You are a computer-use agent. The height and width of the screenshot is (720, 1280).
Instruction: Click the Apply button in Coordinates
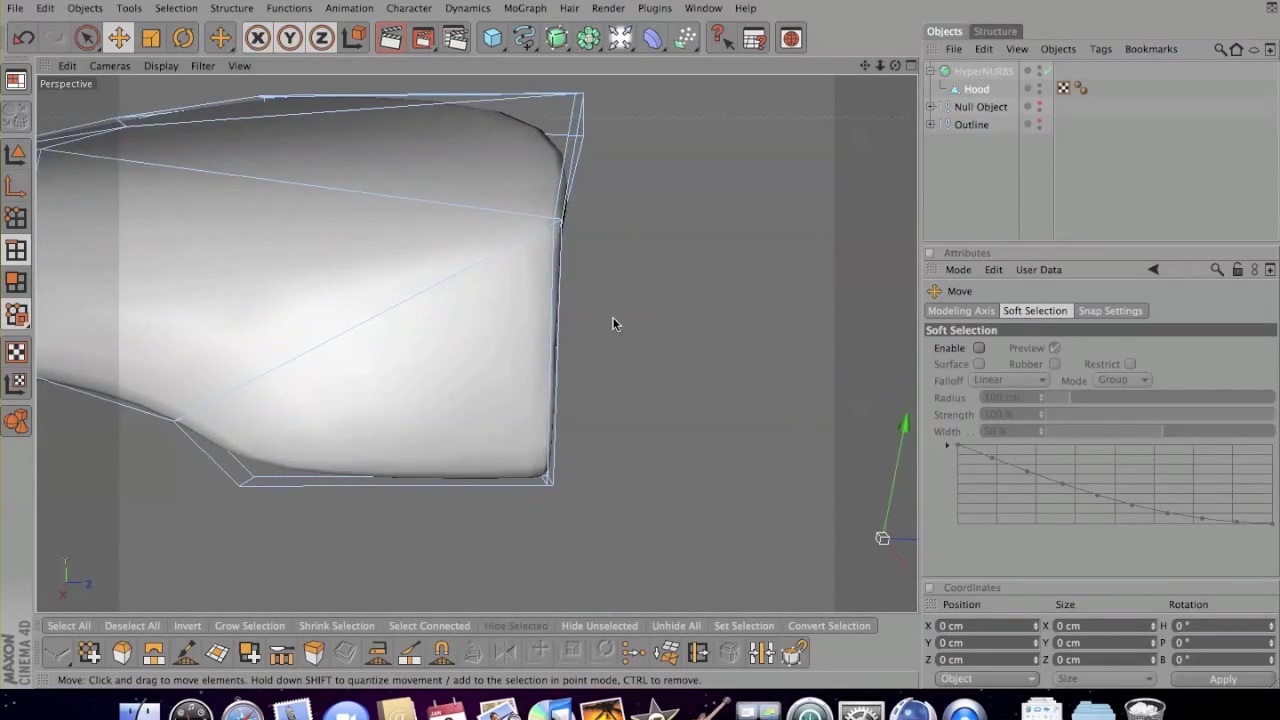(x=1222, y=679)
